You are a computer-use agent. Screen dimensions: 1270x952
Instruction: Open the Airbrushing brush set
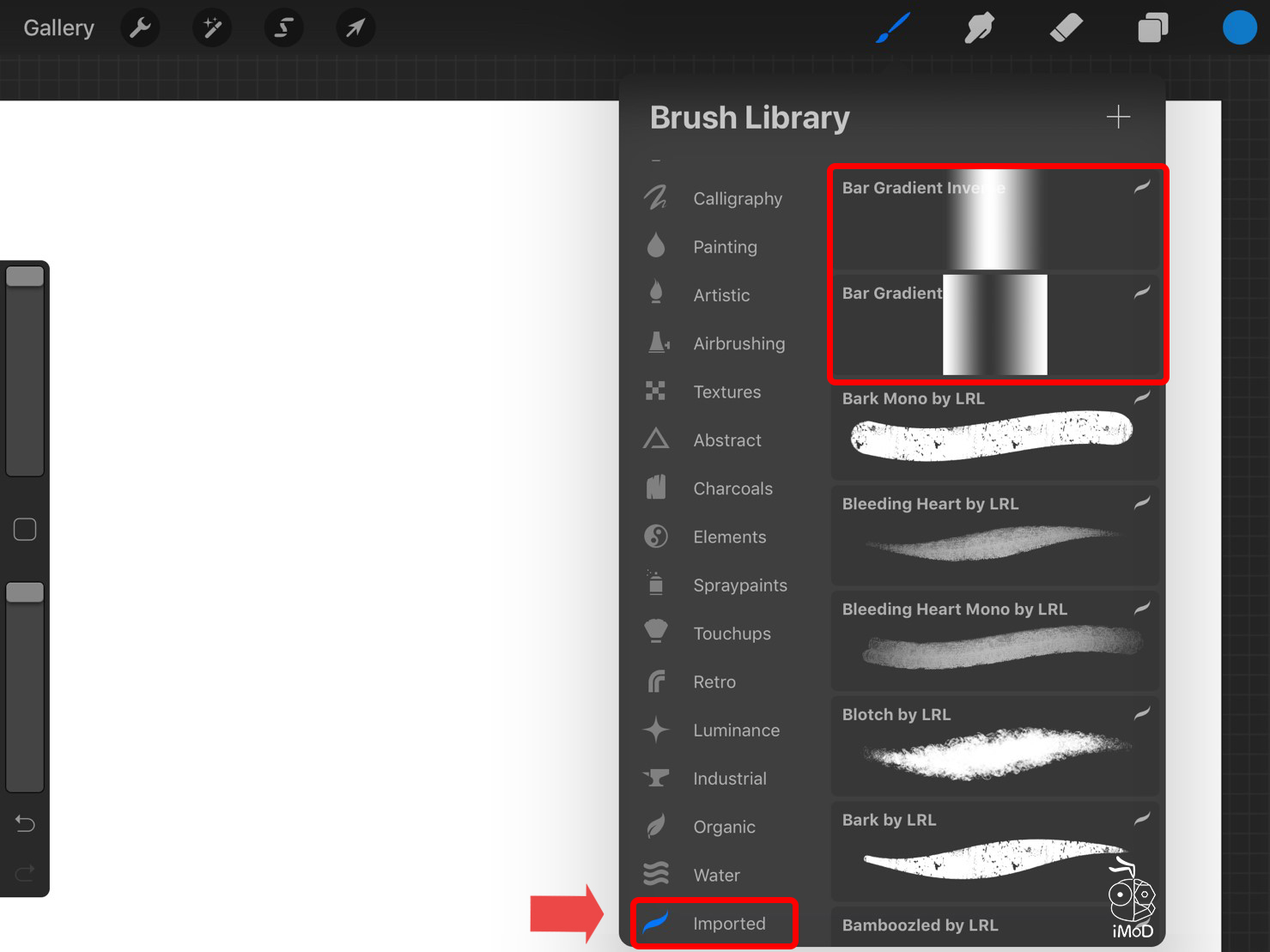[738, 344]
